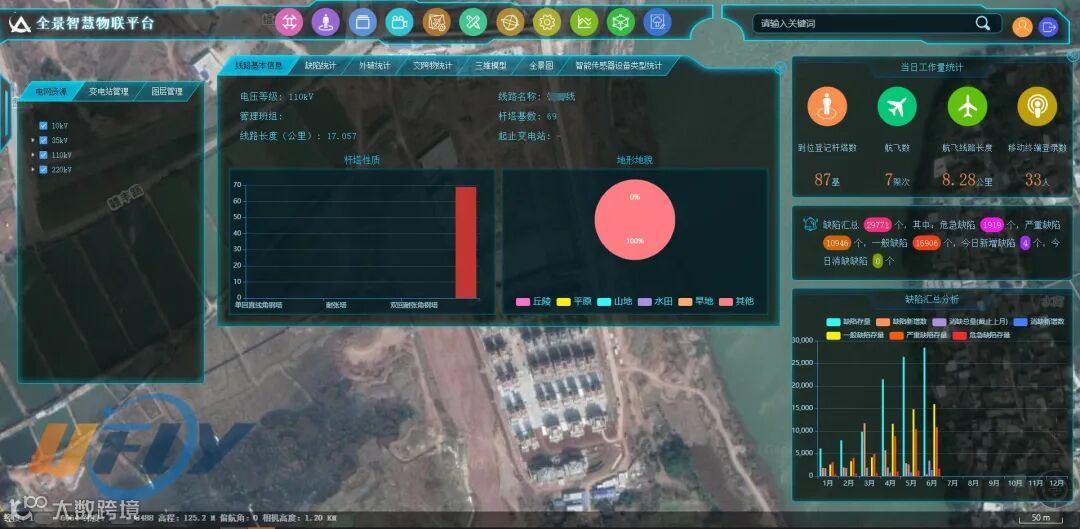Toggle 旱地 legend swatch in pie chart

click(685, 302)
